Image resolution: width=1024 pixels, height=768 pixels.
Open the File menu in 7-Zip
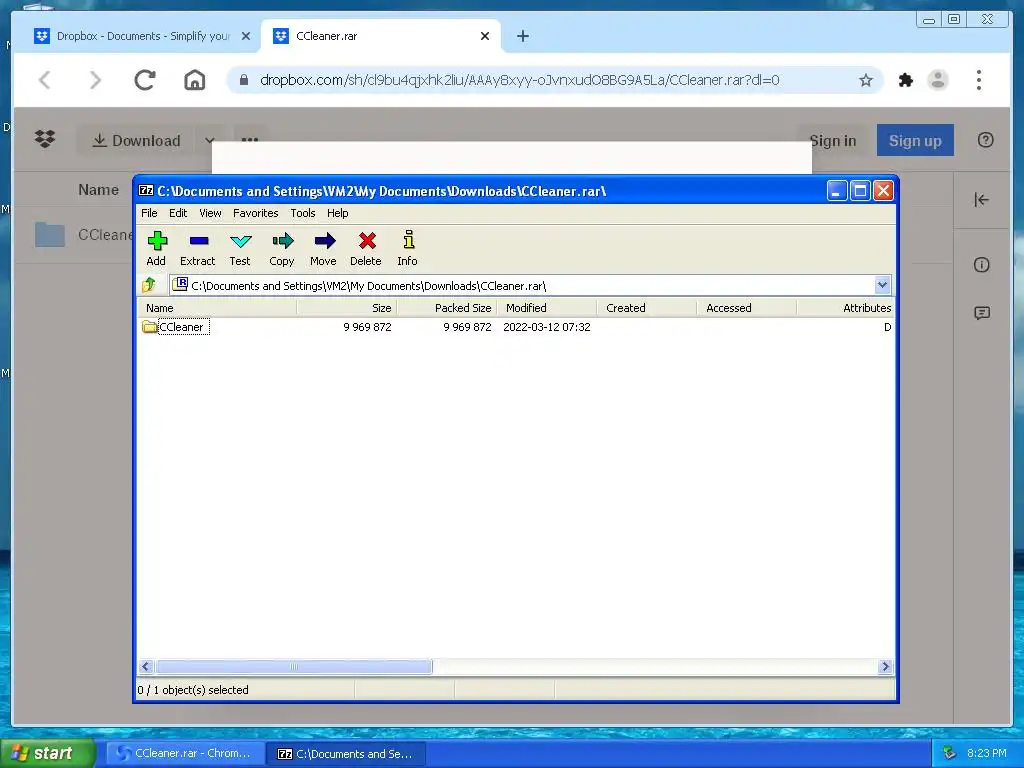[149, 213]
